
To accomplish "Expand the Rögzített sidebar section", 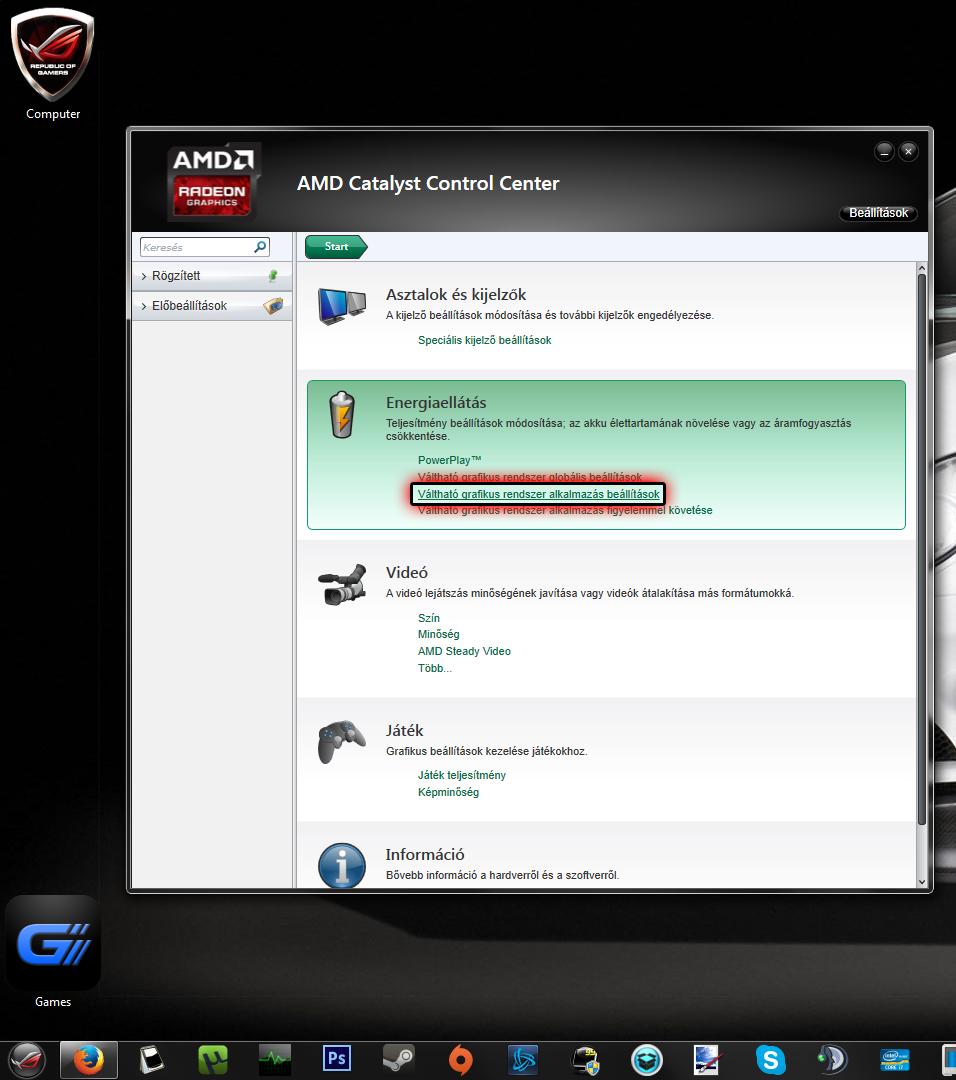I will pos(211,276).
